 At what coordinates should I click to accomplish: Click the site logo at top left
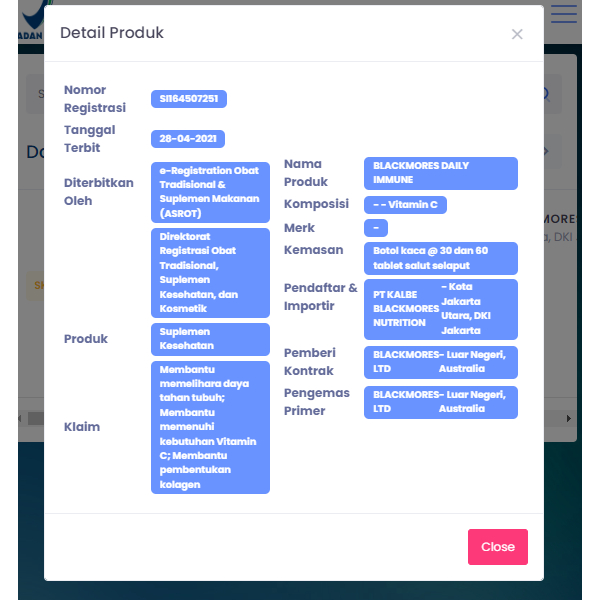point(30,20)
